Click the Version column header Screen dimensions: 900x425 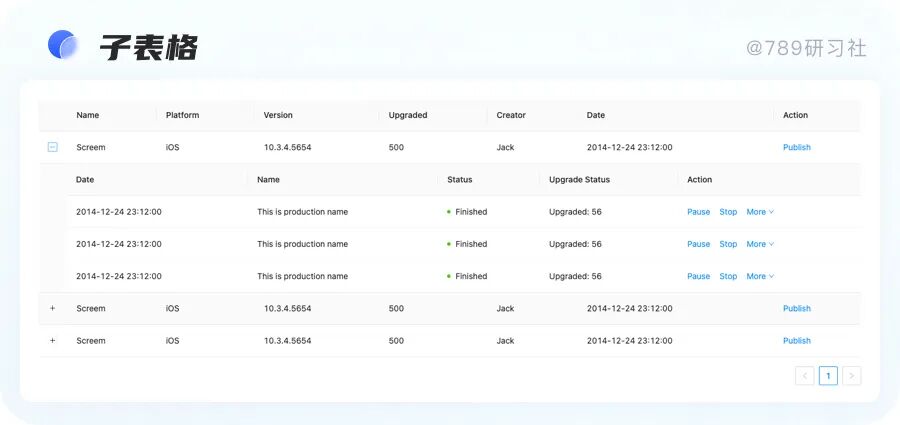tap(278, 115)
